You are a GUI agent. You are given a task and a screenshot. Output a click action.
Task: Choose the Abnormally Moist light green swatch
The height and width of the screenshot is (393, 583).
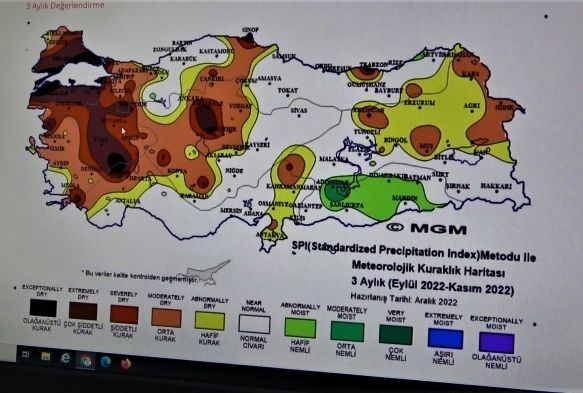(300, 328)
